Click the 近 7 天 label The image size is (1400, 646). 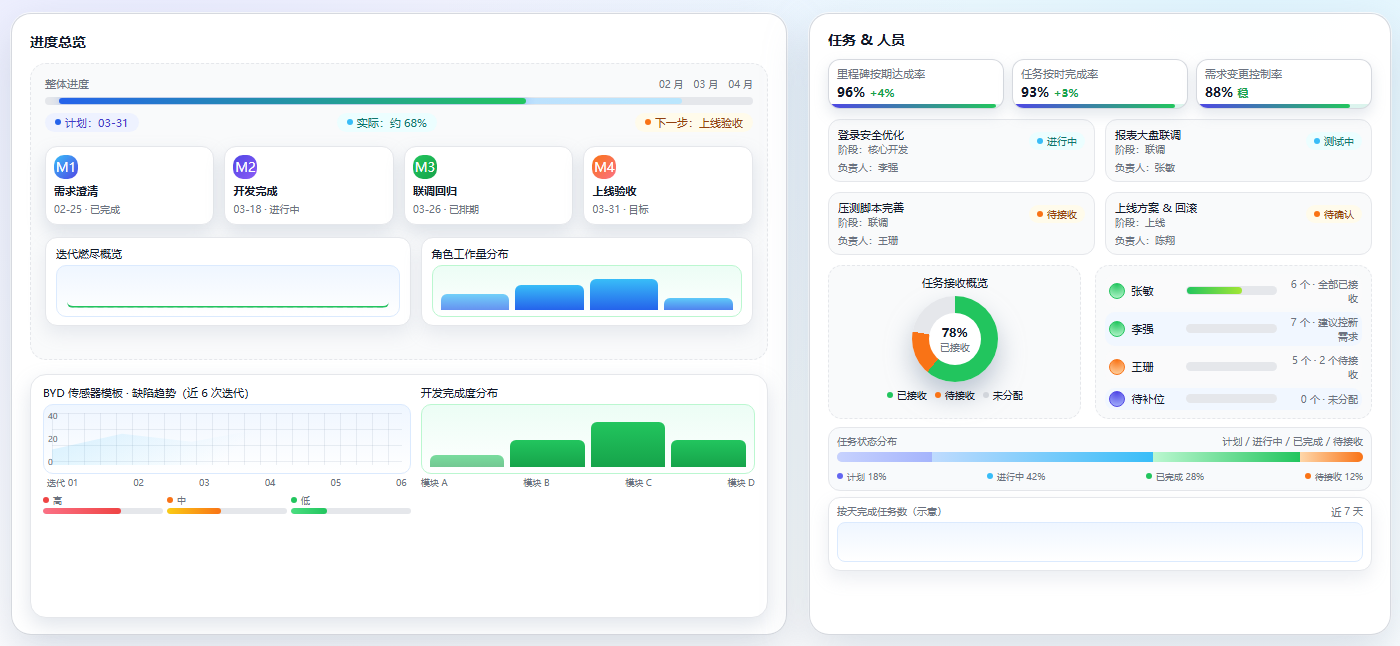coord(1346,512)
